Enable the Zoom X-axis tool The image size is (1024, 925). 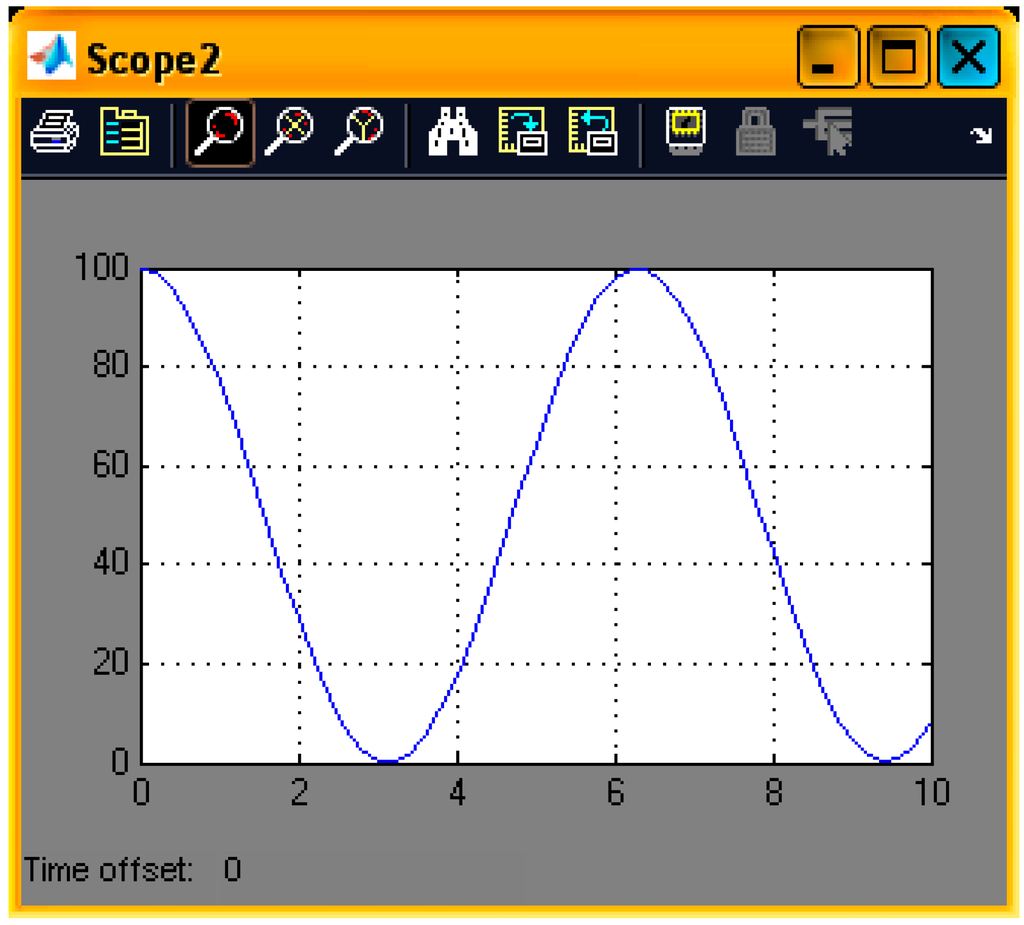point(288,132)
